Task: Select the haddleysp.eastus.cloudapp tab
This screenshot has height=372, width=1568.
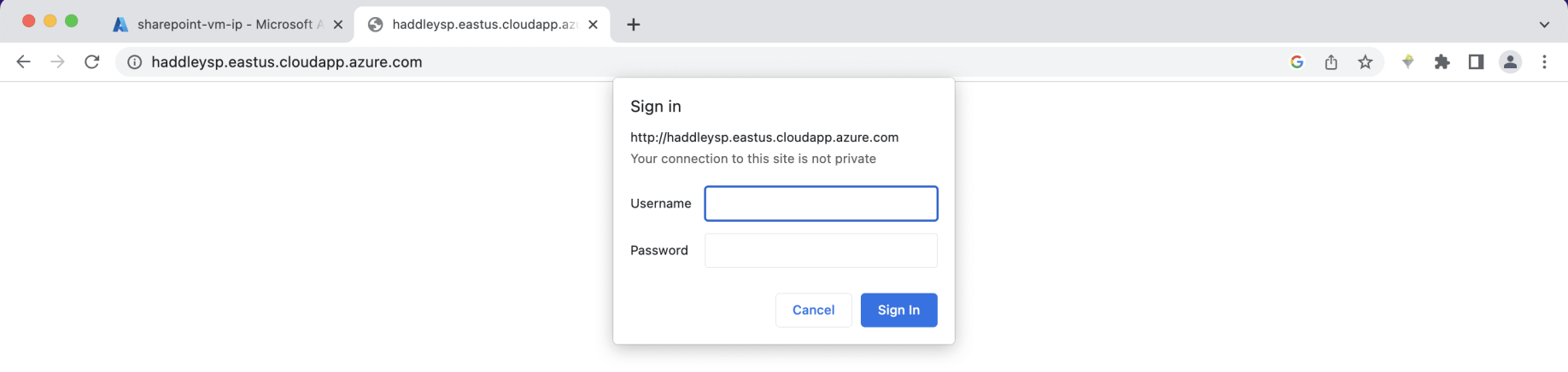Action: click(x=483, y=25)
